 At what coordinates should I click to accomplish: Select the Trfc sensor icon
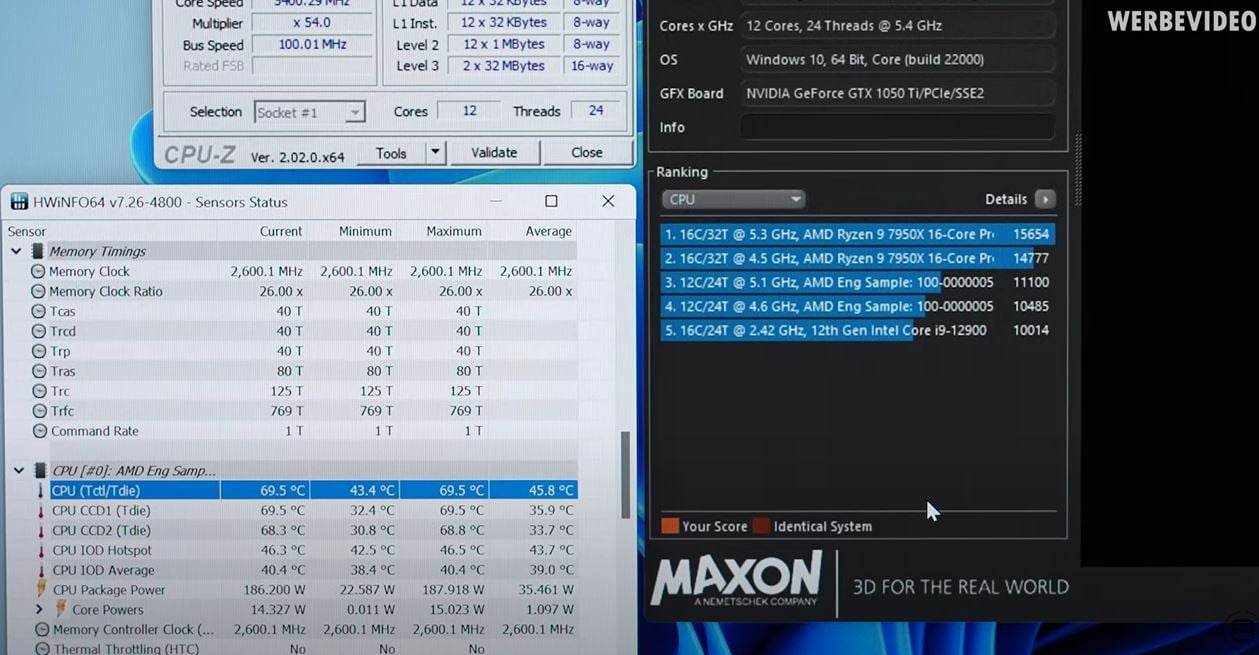point(39,411)
